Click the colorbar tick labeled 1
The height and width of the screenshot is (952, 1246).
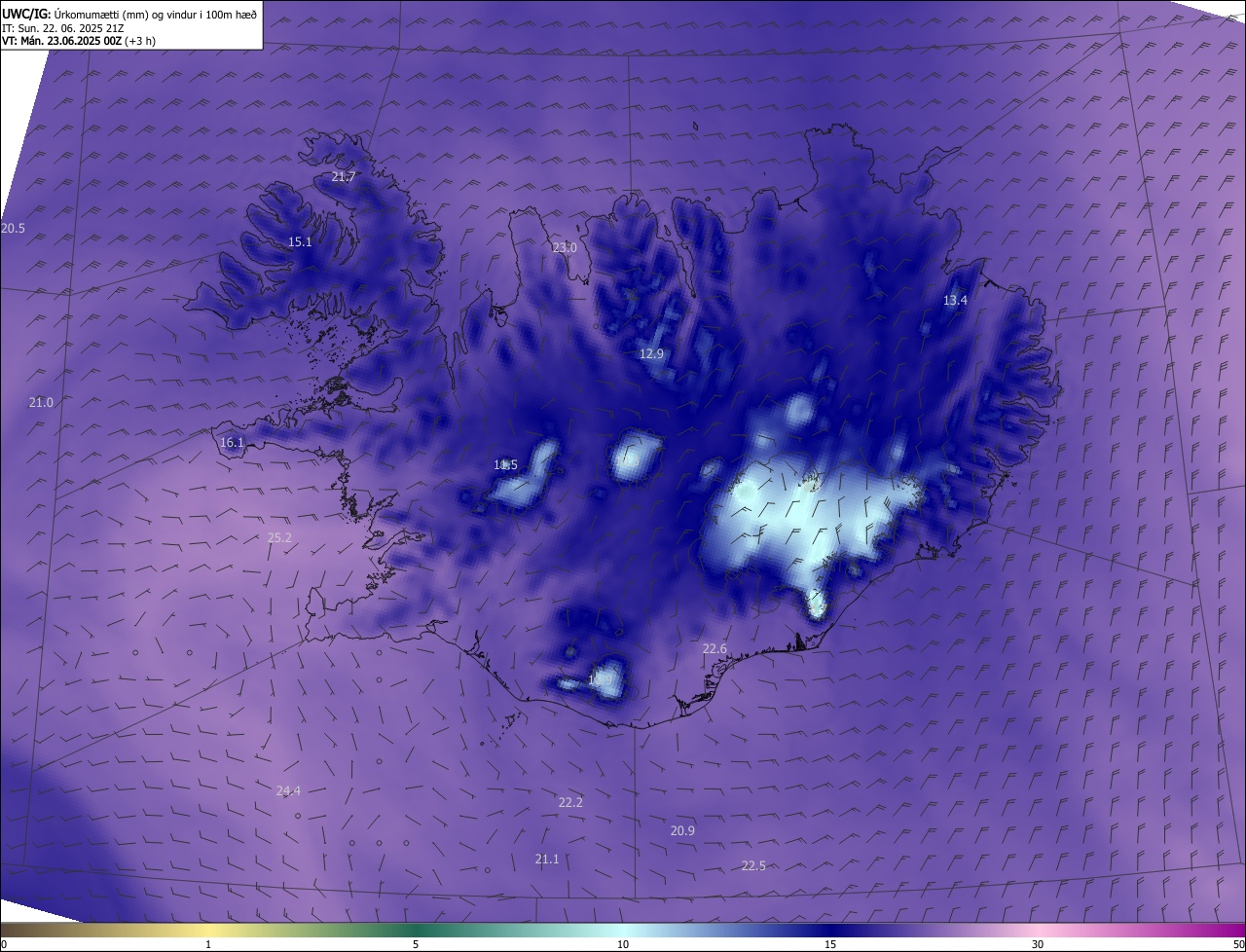tap(208, 944)
